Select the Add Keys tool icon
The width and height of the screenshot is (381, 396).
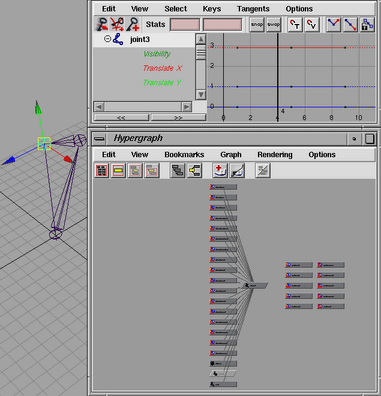133,24
